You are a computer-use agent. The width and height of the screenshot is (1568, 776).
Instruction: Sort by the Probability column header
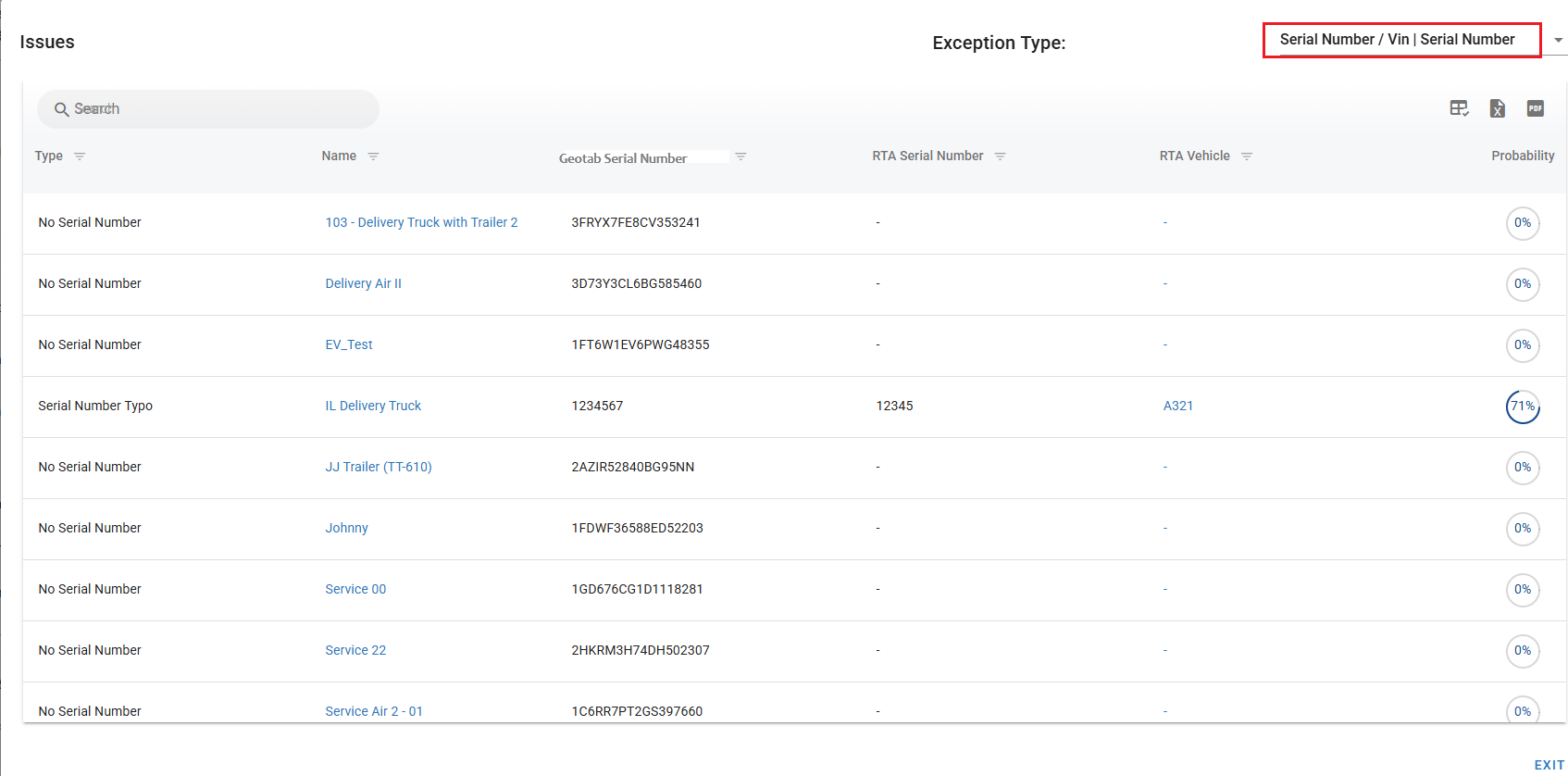(x=1522, y=156)
